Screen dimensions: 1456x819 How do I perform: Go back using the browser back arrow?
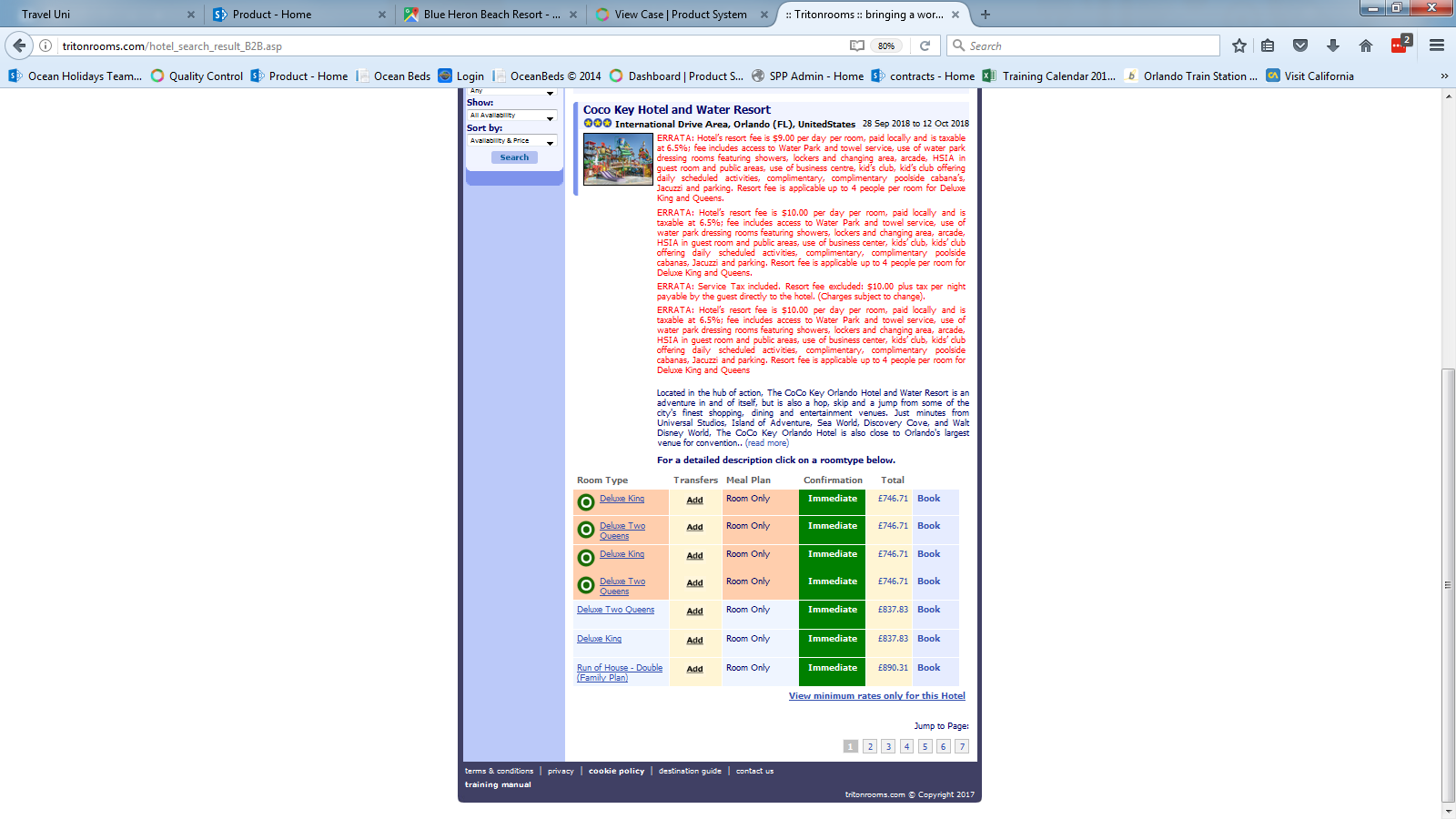pyautogui.click(x=19, y=45)
